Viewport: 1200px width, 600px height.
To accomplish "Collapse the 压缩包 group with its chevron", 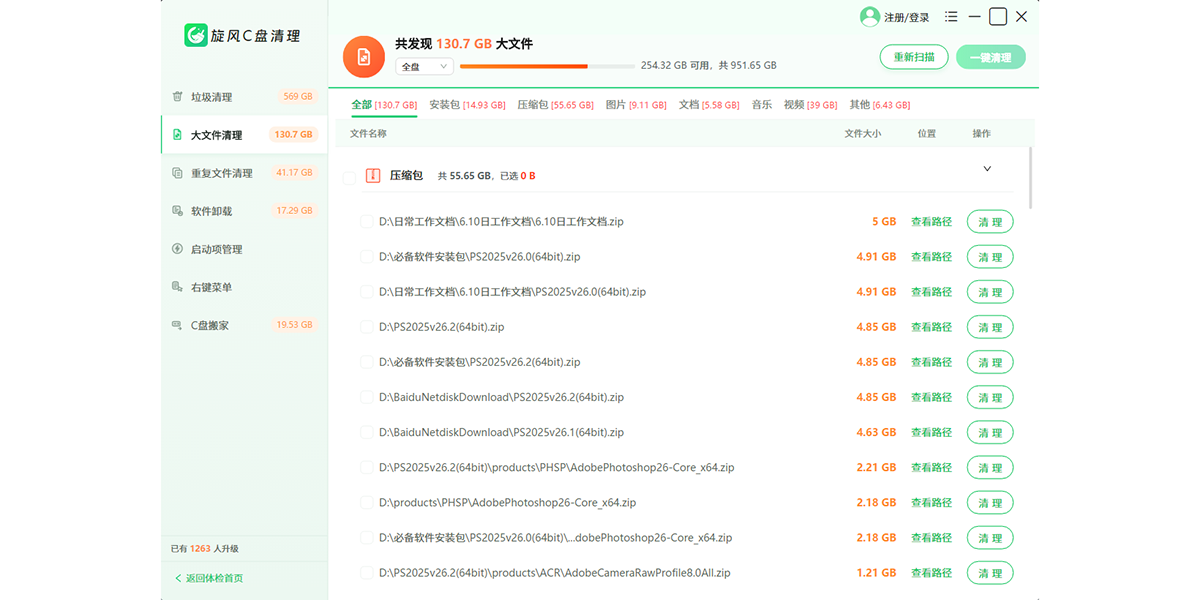I will pyautogui.click(x=987, y=169).
